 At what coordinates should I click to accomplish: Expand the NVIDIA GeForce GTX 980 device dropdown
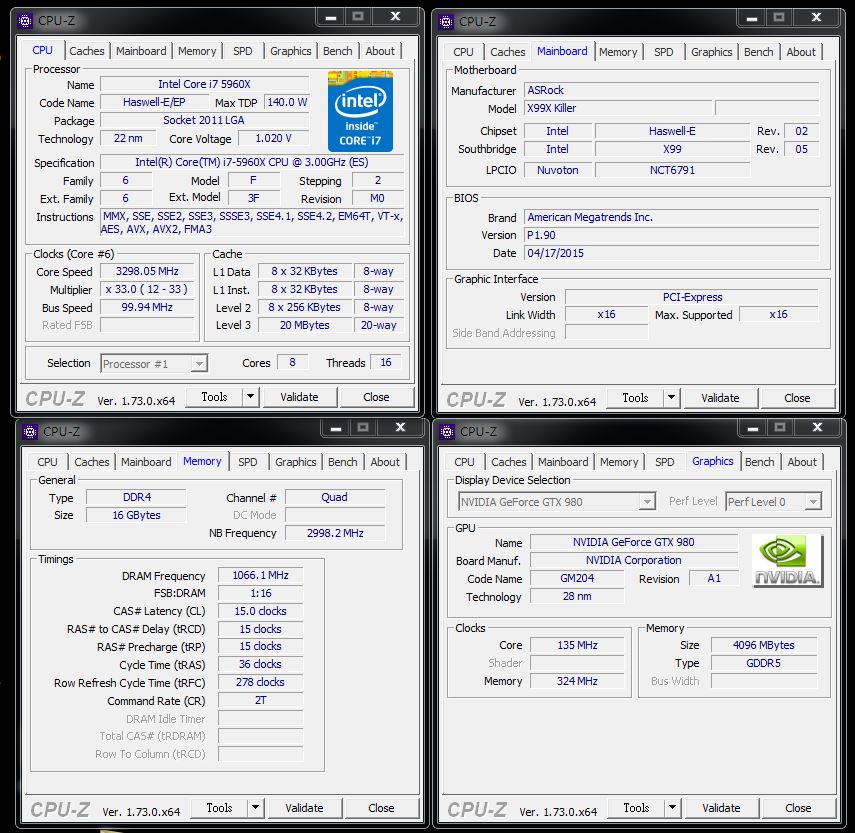coord(647,502)
